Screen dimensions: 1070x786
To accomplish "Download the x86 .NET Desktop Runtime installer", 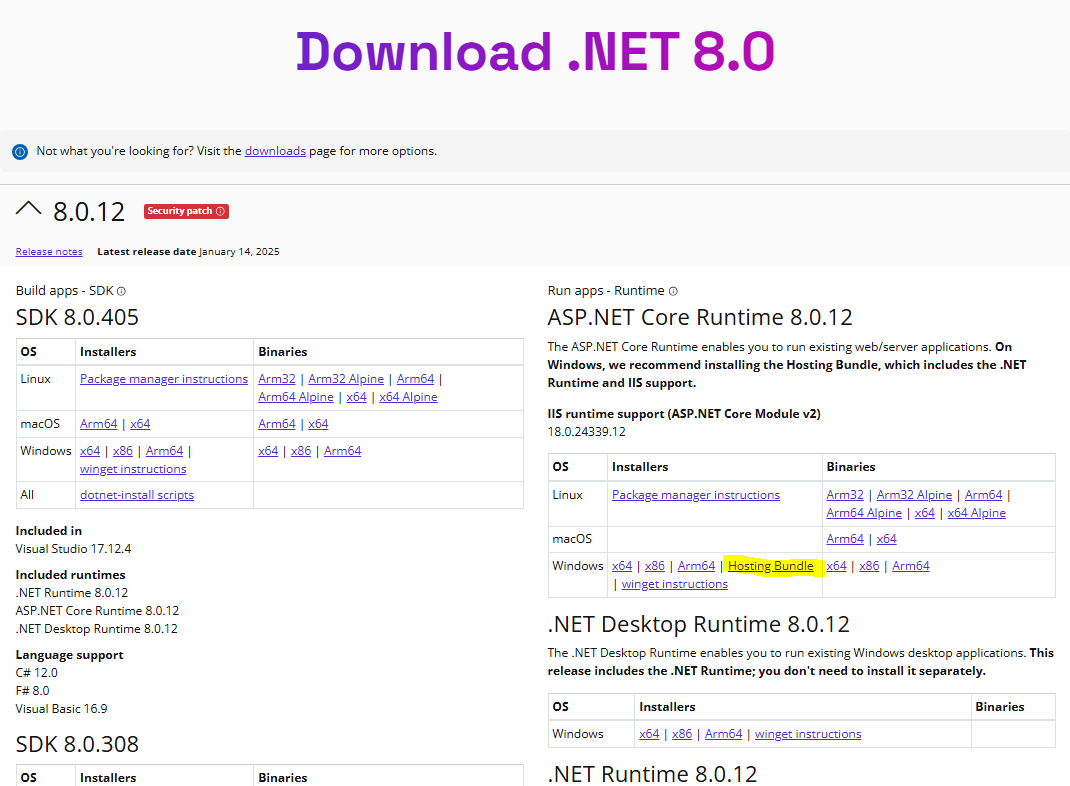I will click(681, 733).
